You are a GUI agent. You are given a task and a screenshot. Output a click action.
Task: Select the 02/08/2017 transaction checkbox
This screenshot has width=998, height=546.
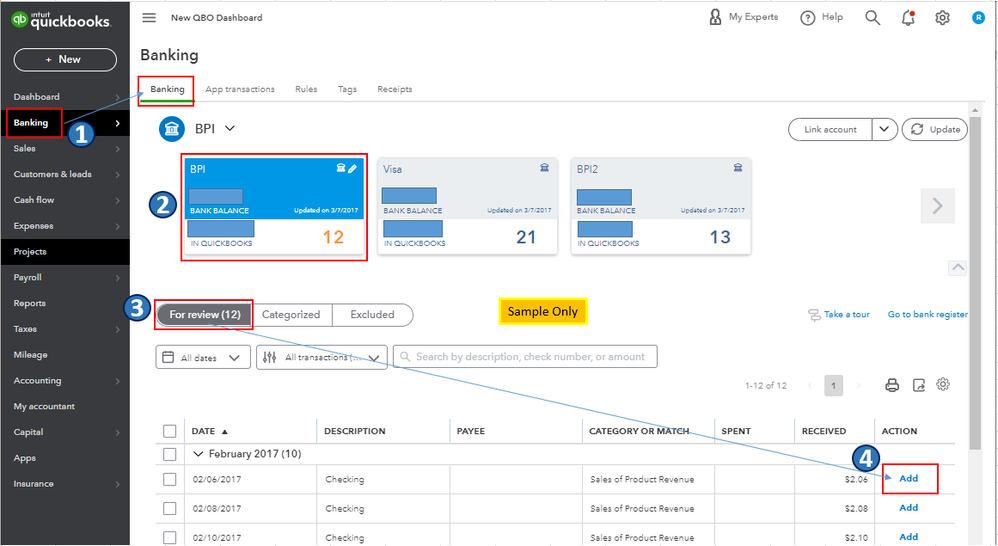[169, 508]
